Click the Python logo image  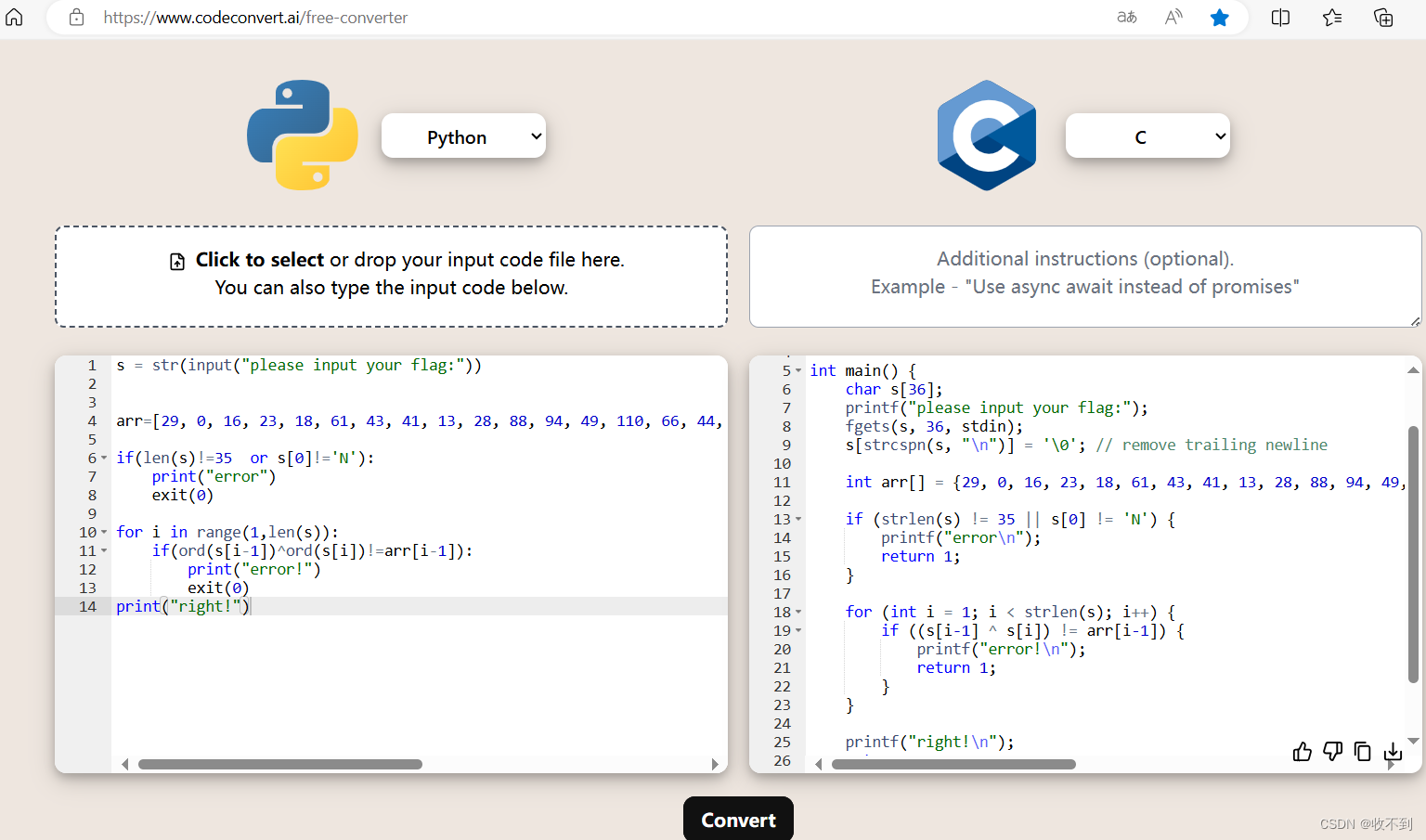(x=303, y=136)
